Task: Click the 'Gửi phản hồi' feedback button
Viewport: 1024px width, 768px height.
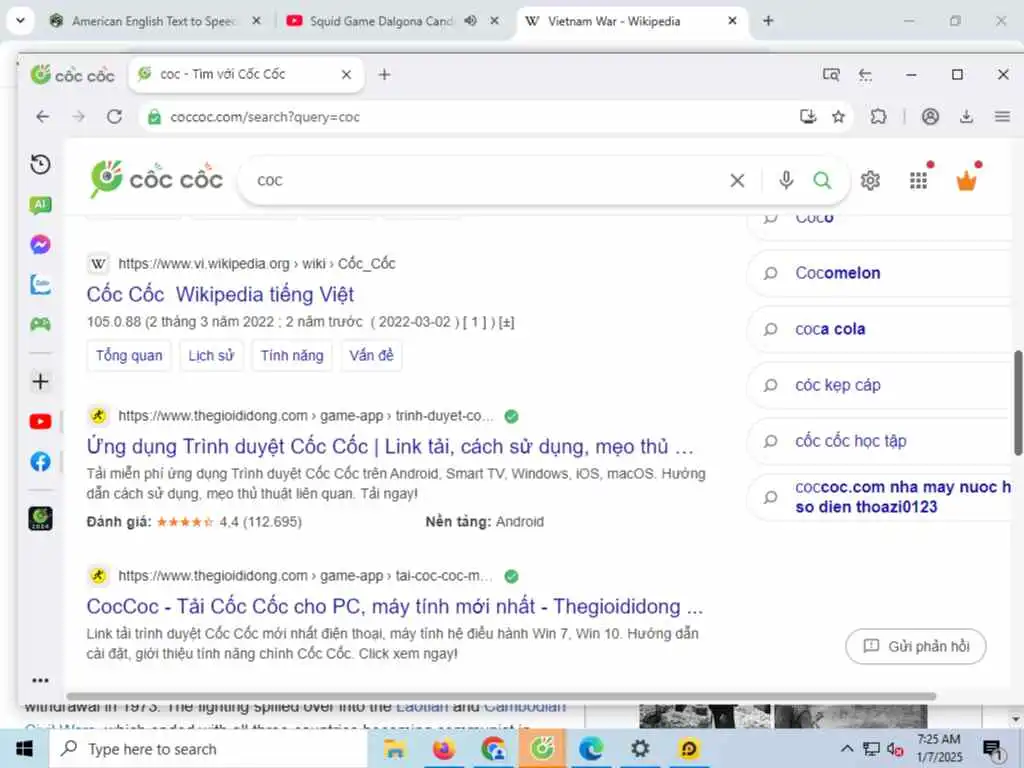Action: (x=916, y=647)
